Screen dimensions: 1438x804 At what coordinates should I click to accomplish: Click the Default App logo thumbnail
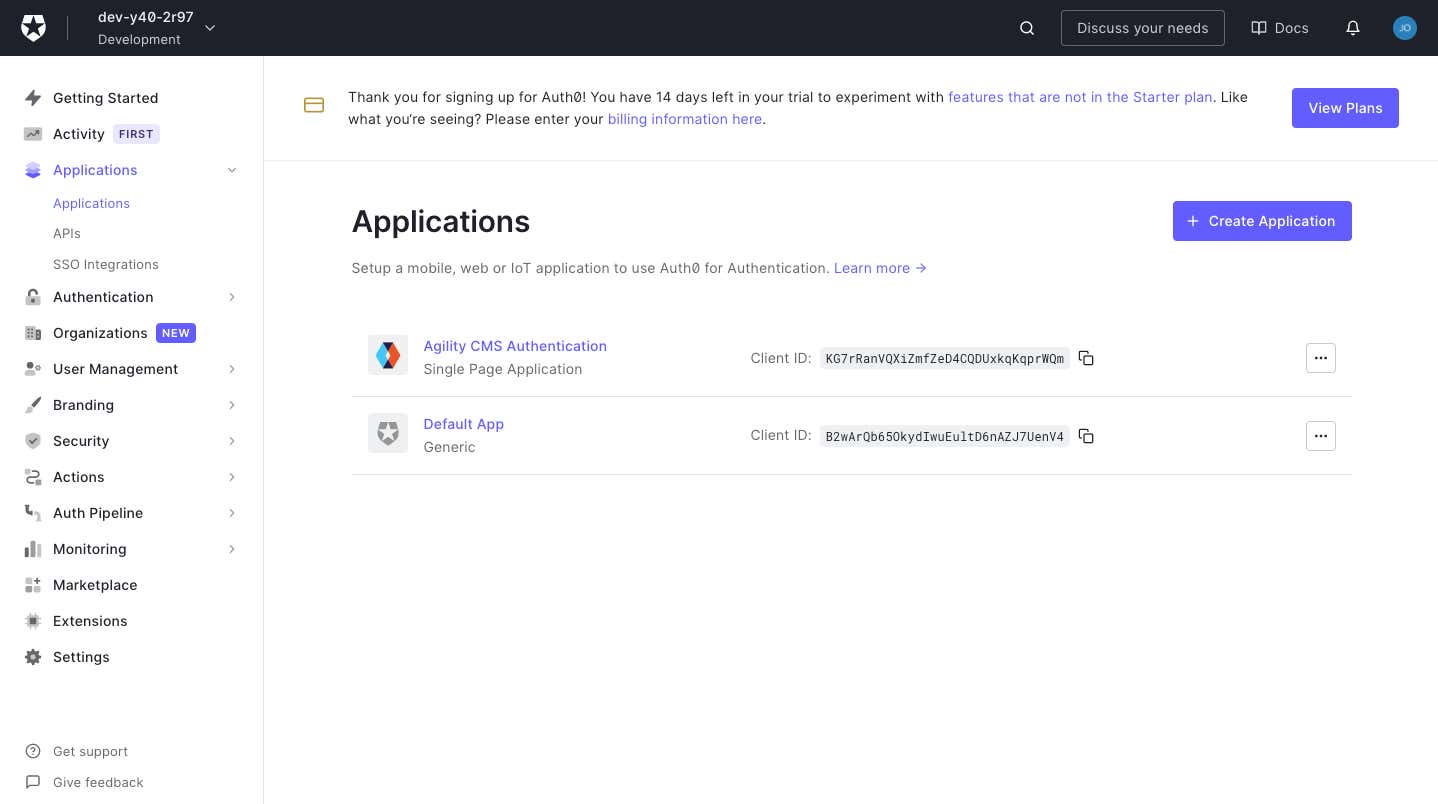(x=388, y=433)
